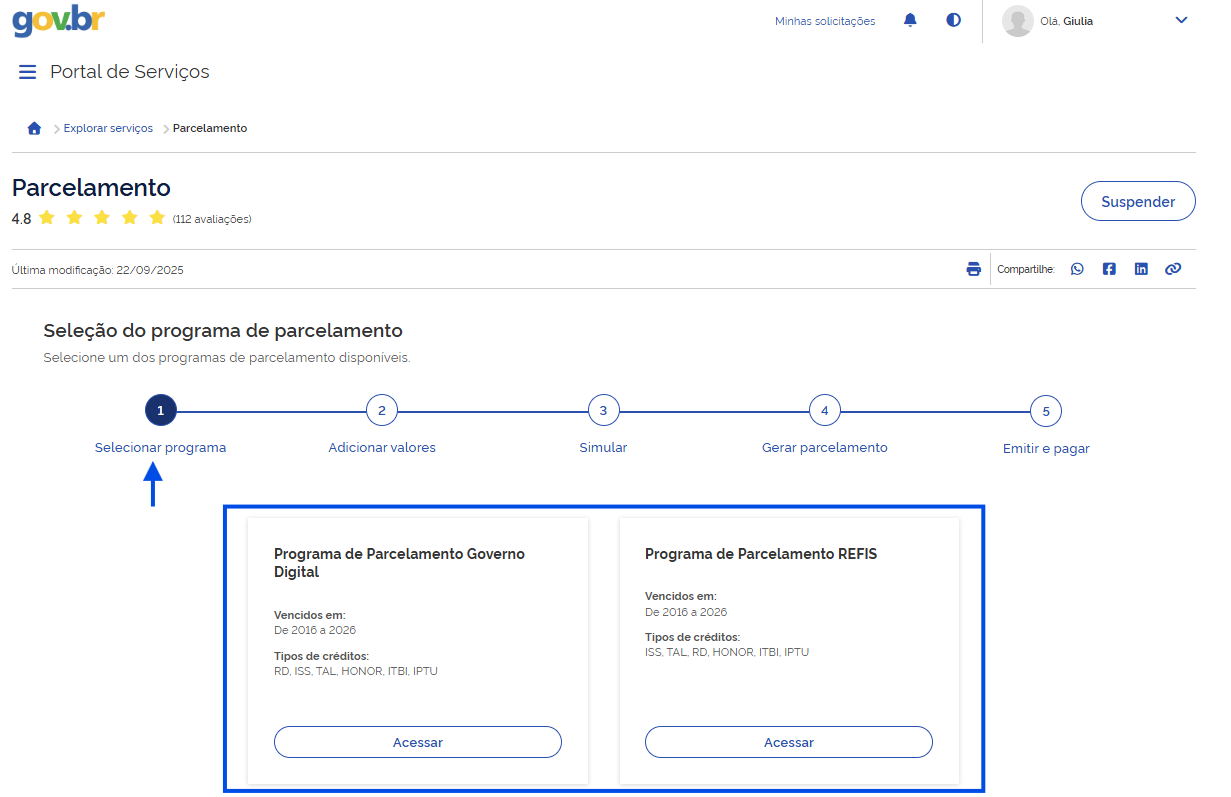Open the gov.br home logo

click(59, 20)
